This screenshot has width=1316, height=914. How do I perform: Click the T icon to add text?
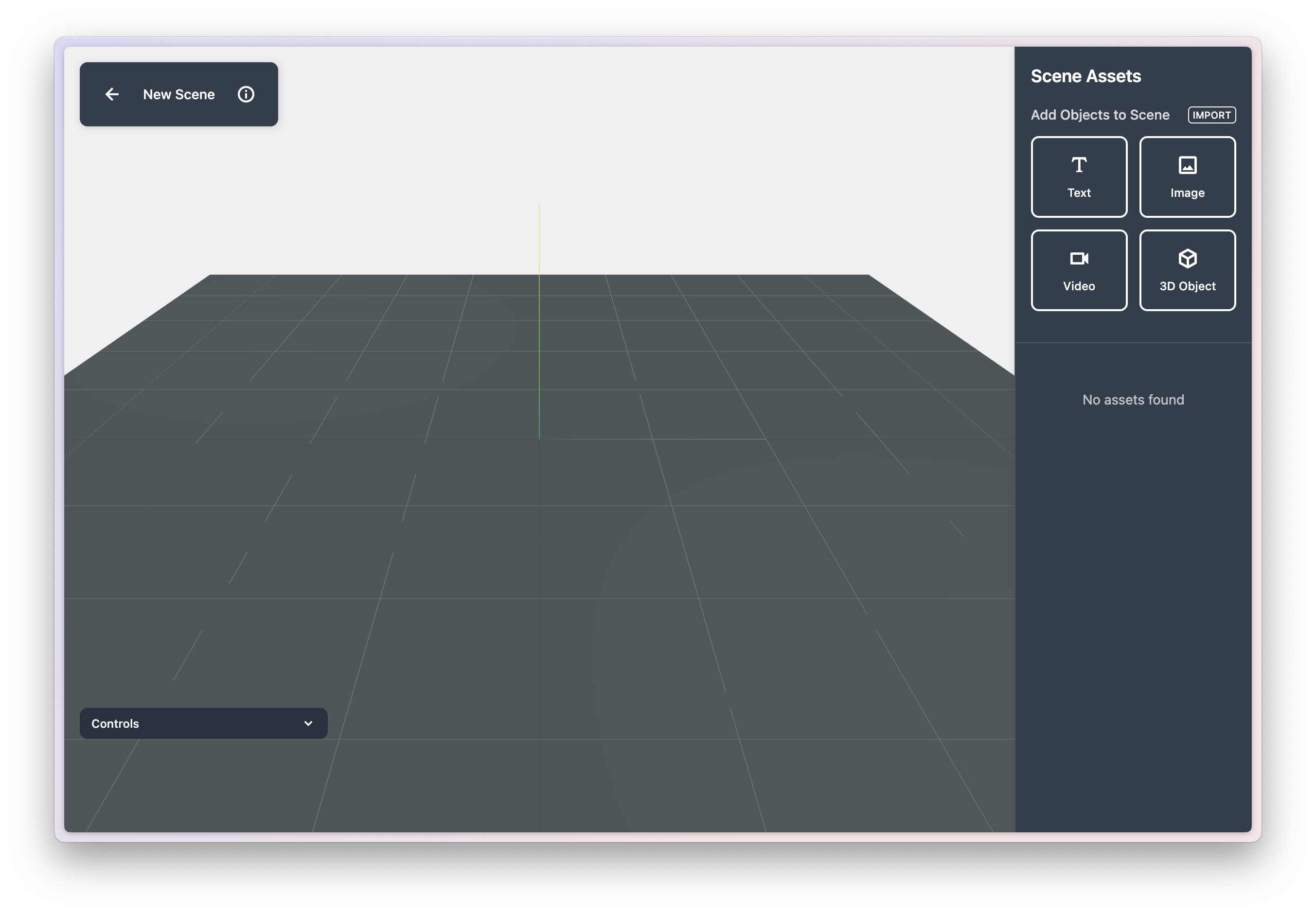click(x=1079, y=165)
